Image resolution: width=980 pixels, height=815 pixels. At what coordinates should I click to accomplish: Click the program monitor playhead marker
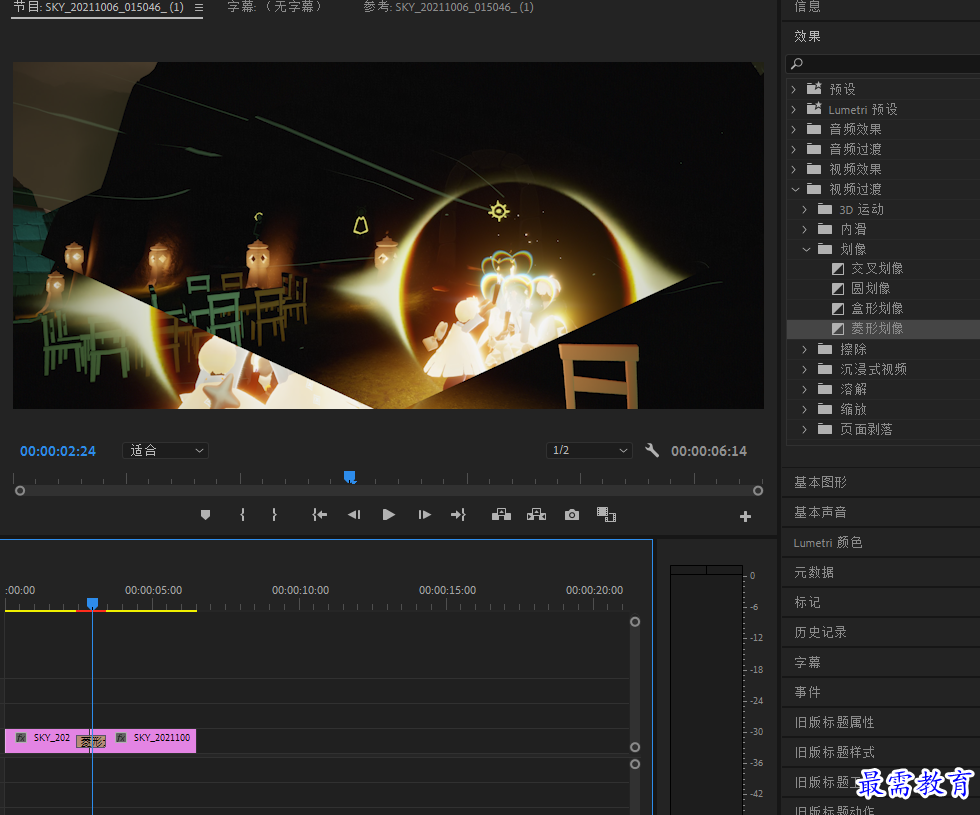pyautogui.click(x=350, y=478)
